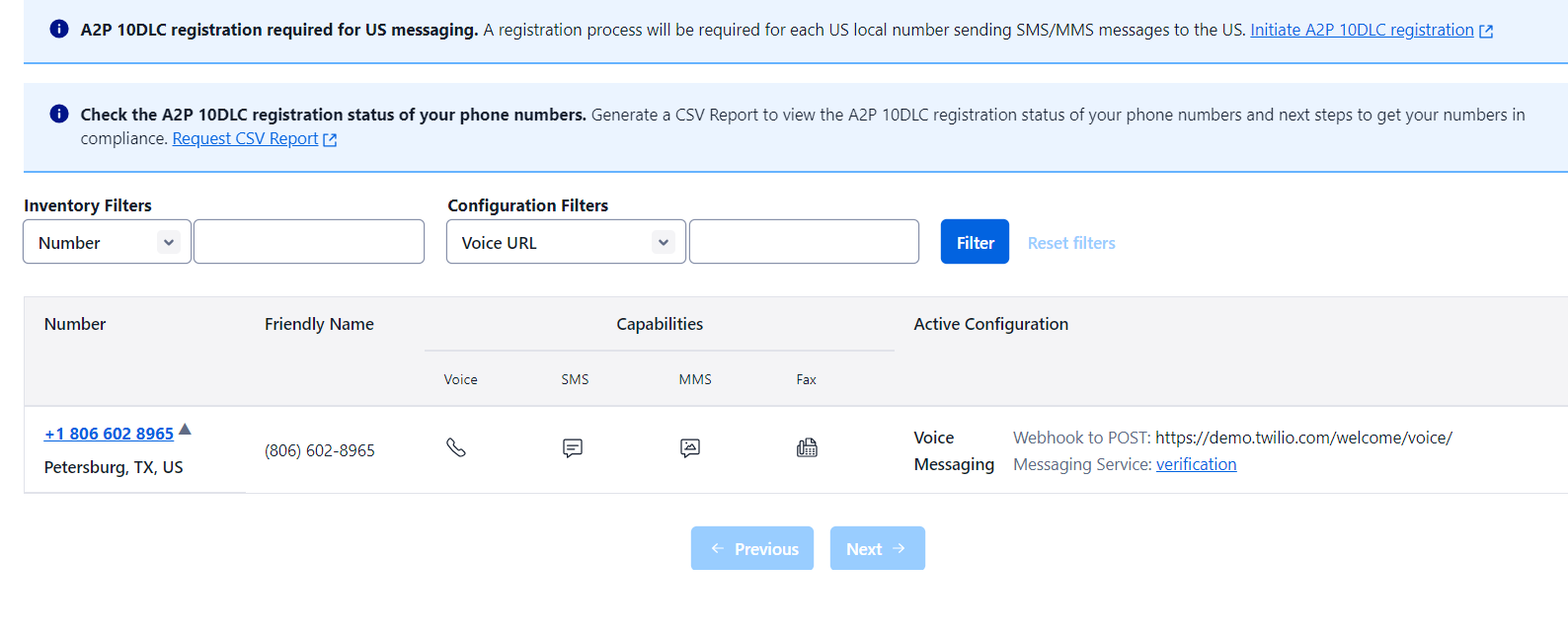Click the SMS capability message icon
Viewport: 1568px width, 640px height.
(x=573, y=448)
